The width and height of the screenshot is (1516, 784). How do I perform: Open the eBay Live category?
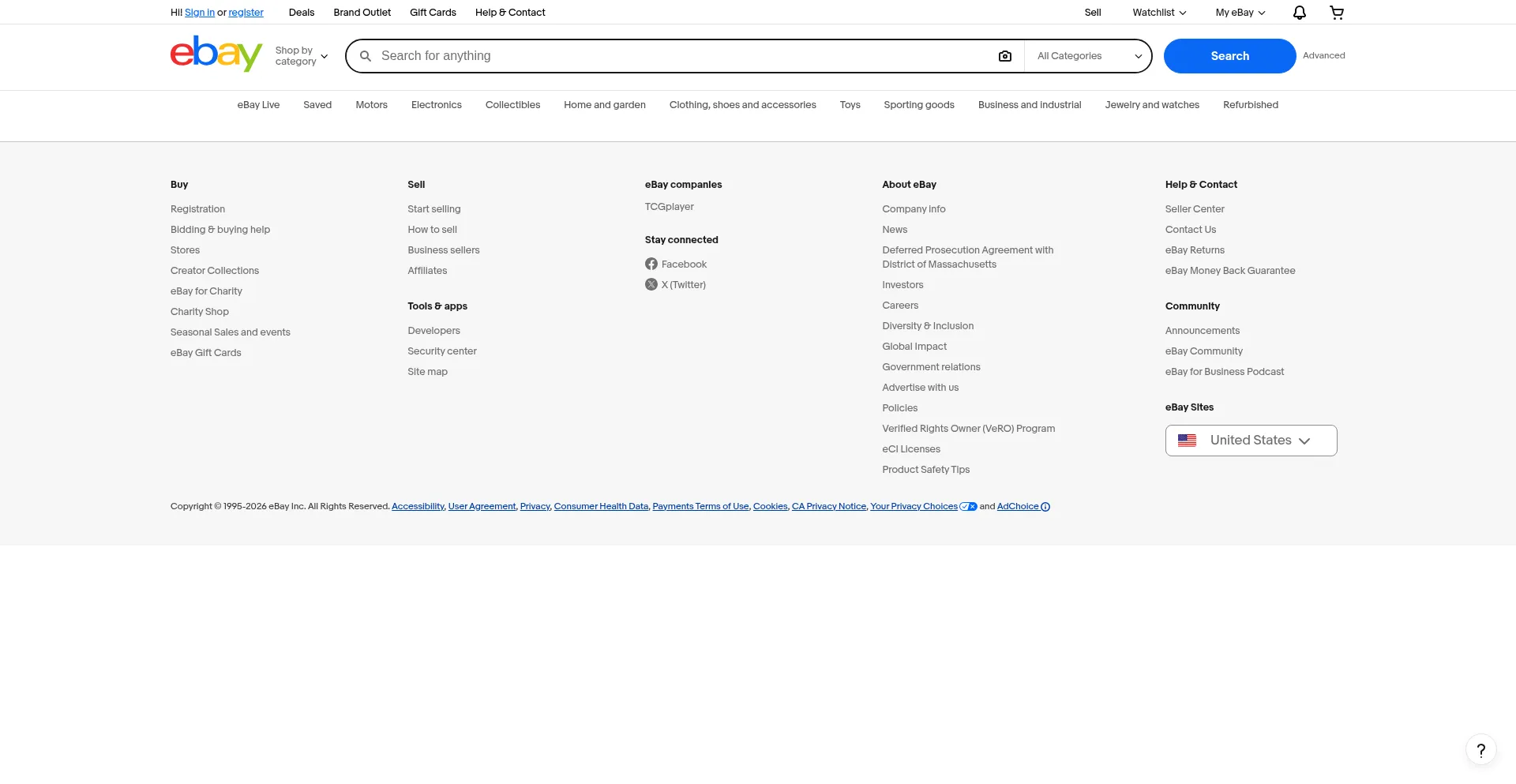click(x=258, y=105)
